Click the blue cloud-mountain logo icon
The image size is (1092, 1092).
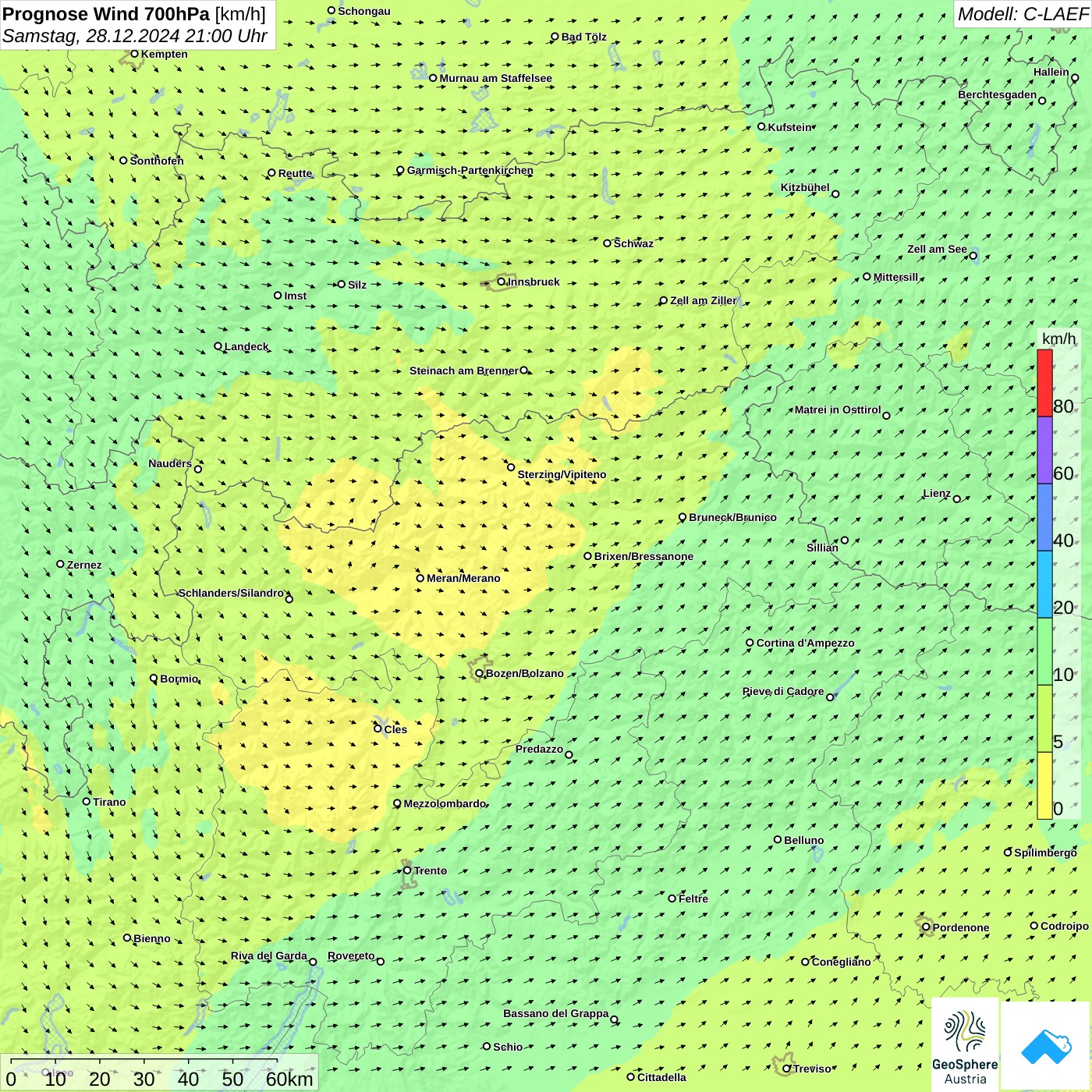click(x=1046, y=1046)
